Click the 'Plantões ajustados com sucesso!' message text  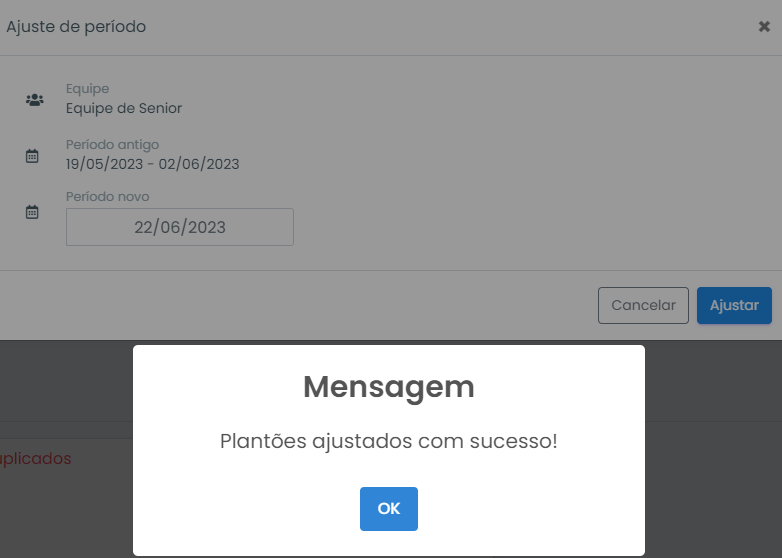389,441
